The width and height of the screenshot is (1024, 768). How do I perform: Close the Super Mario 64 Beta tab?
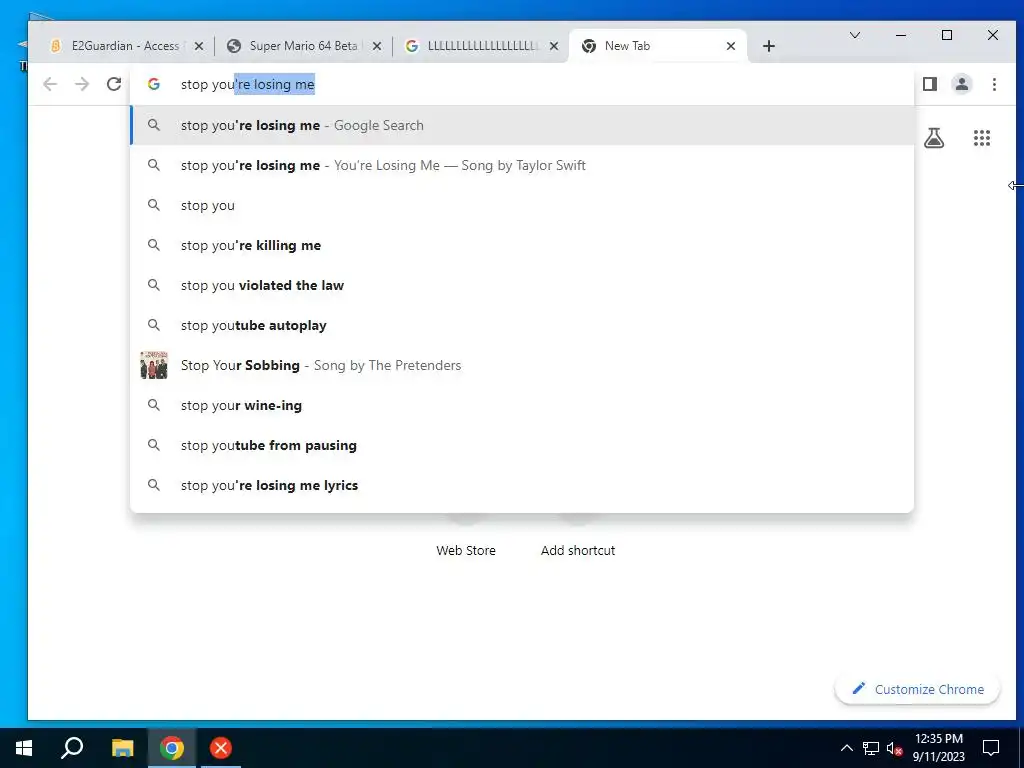377,46
